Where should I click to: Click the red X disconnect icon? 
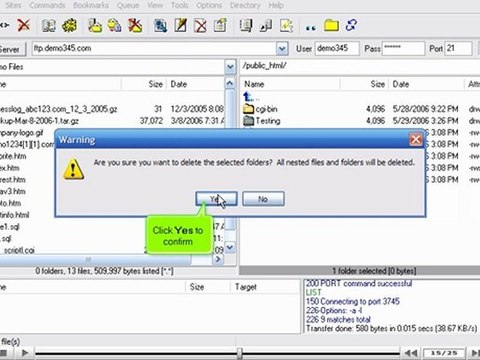tap(23, 25)
